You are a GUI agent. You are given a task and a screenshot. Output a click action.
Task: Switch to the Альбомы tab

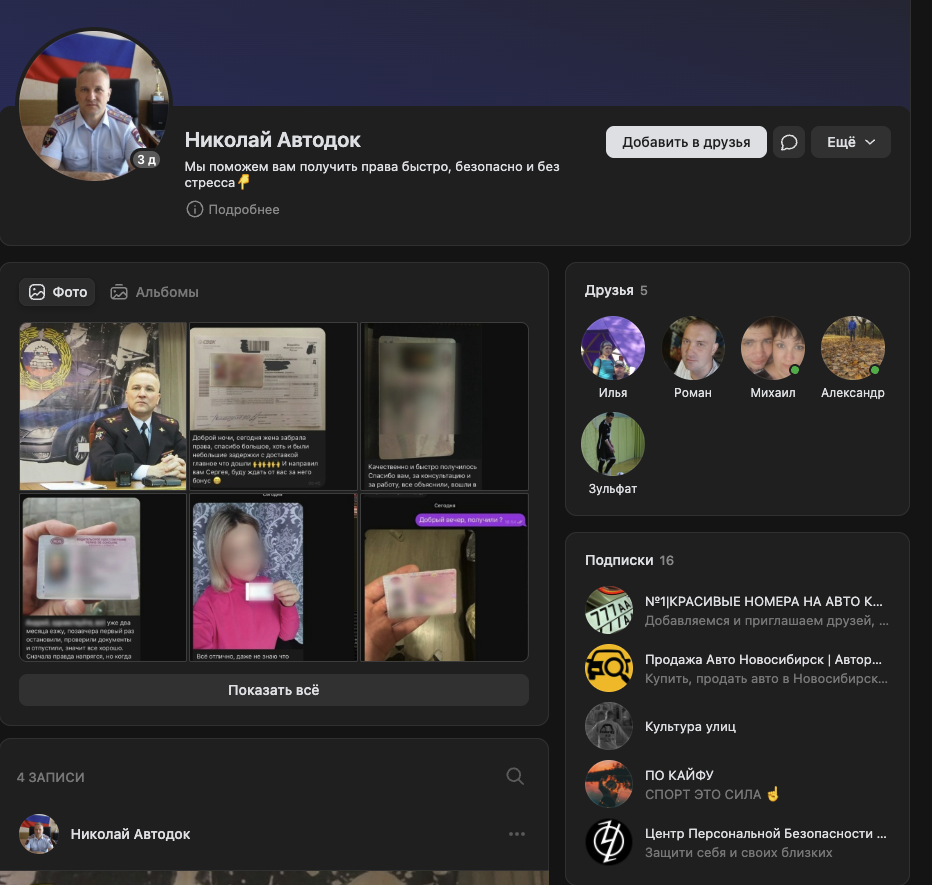[x=154, y=292]
